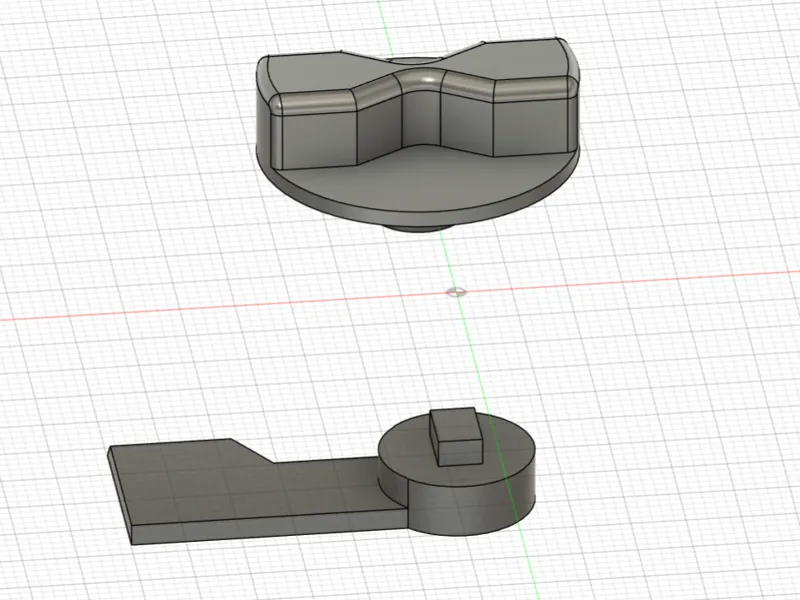The image size is (800, 600).
Task: Select the cylinder's curved side face
Action: tap(472, 505)
